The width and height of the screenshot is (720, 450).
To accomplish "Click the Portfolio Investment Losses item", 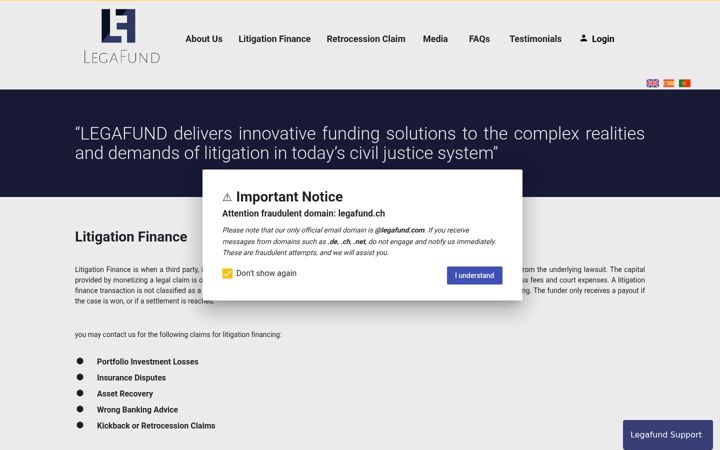I will point(147,362).
